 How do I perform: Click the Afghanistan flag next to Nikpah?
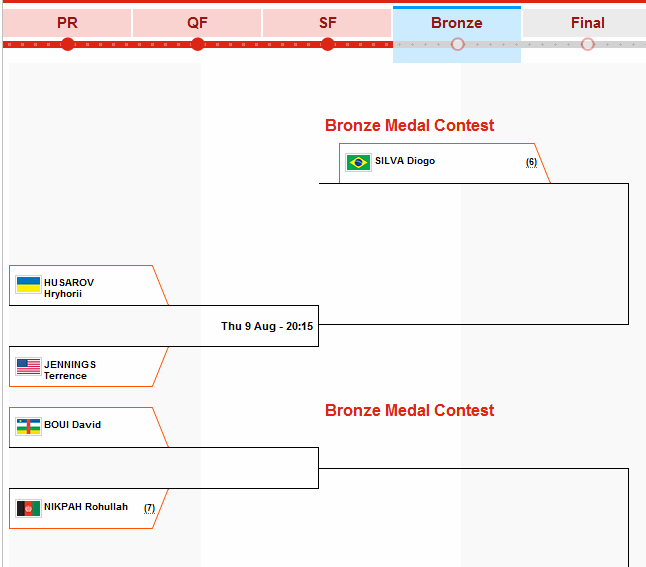tap(28, 508)
